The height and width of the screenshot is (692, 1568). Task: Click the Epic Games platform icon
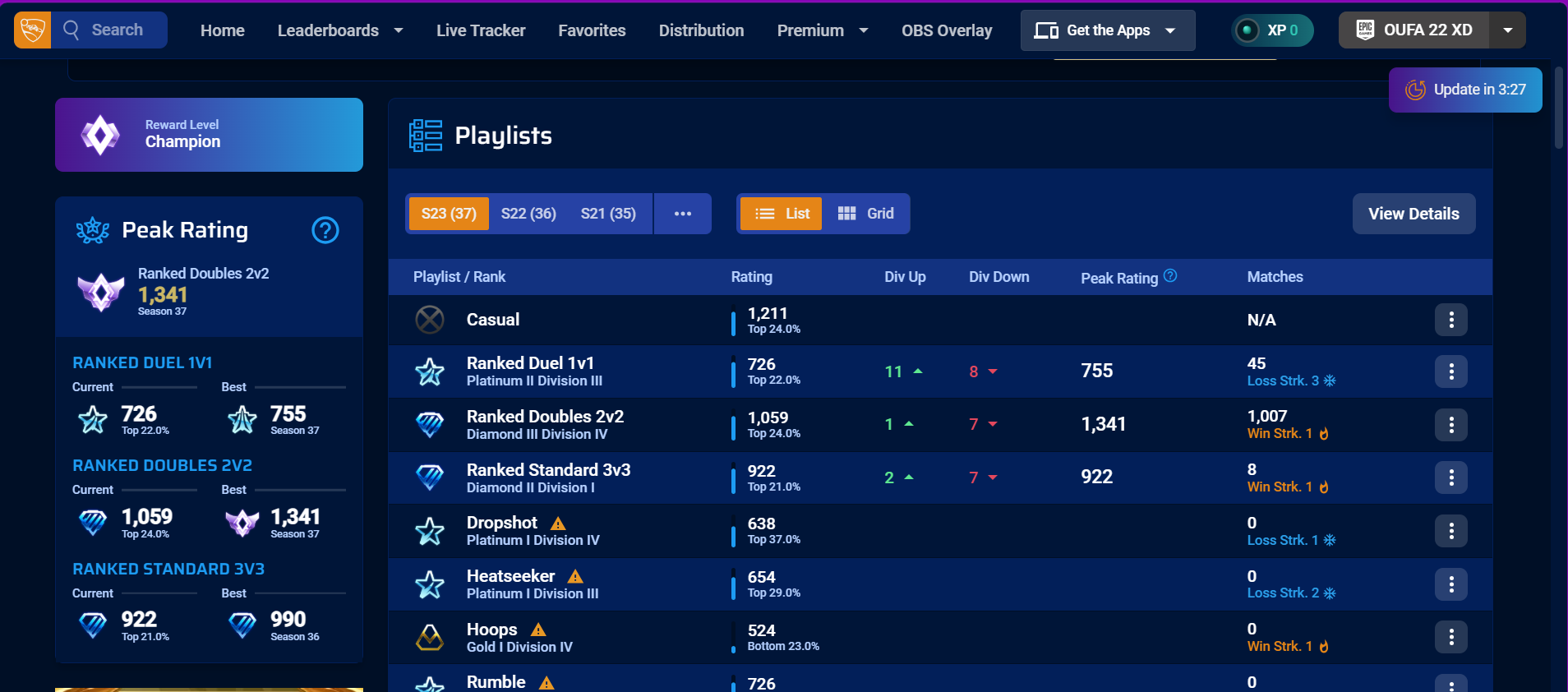(x=1365, y=30)
